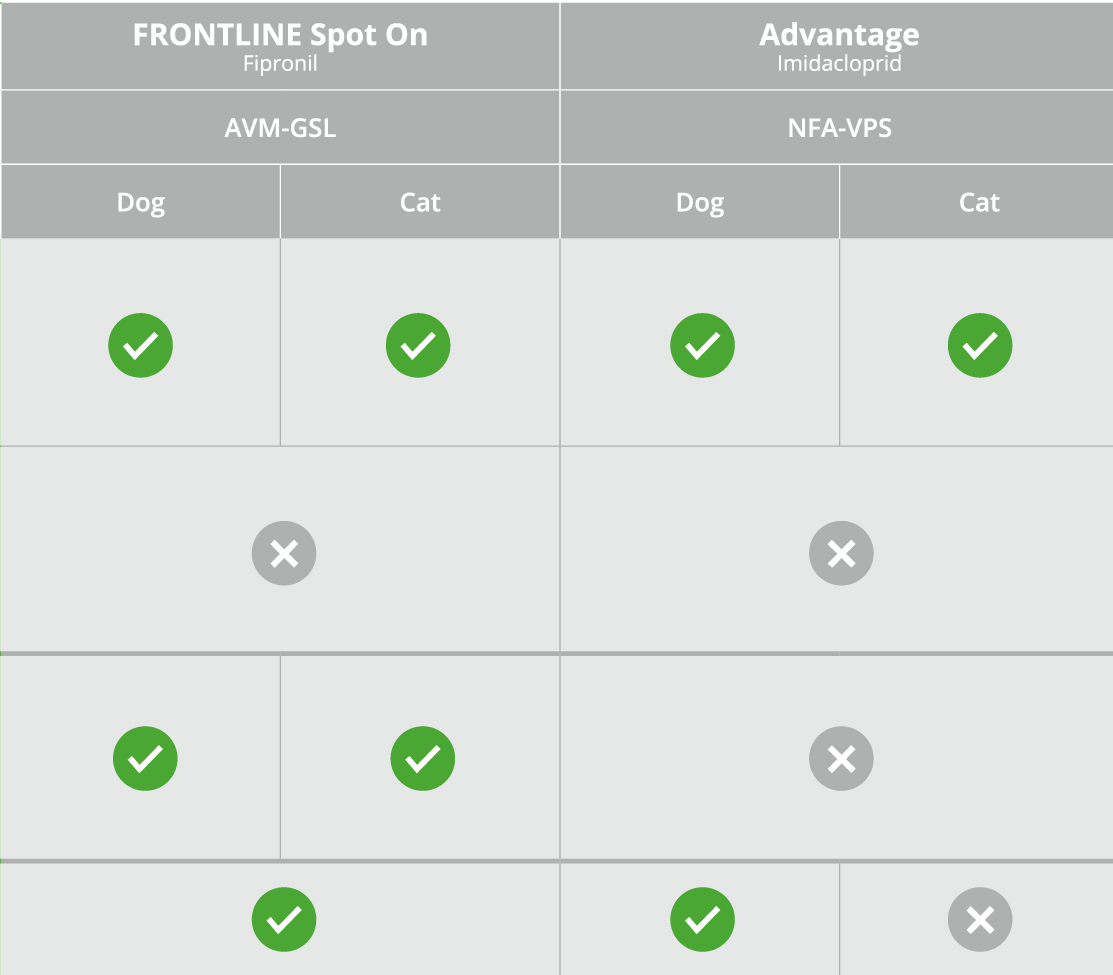Select the second-row grey cross under Advantage
Screen dimensions: 1113x975
click(x=841, y=553)
